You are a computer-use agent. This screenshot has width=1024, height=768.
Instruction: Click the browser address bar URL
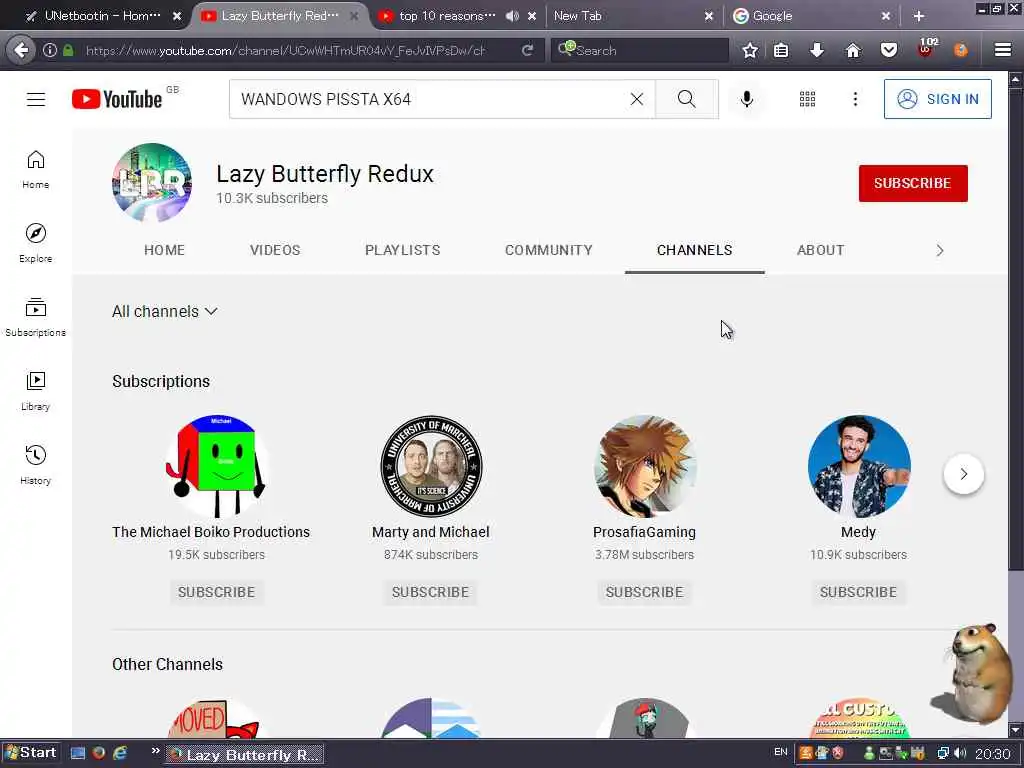pos(285,50)
